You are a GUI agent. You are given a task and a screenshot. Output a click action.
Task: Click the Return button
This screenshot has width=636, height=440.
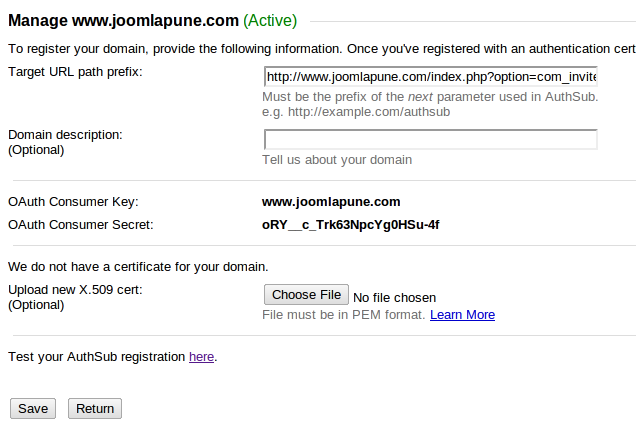tap(95, 409)
